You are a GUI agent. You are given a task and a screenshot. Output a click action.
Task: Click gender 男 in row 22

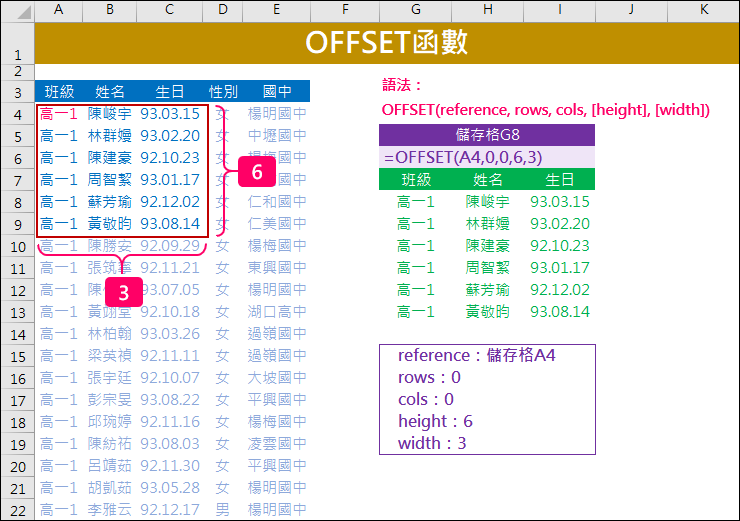pyautogui.click(x=222, y=510)
